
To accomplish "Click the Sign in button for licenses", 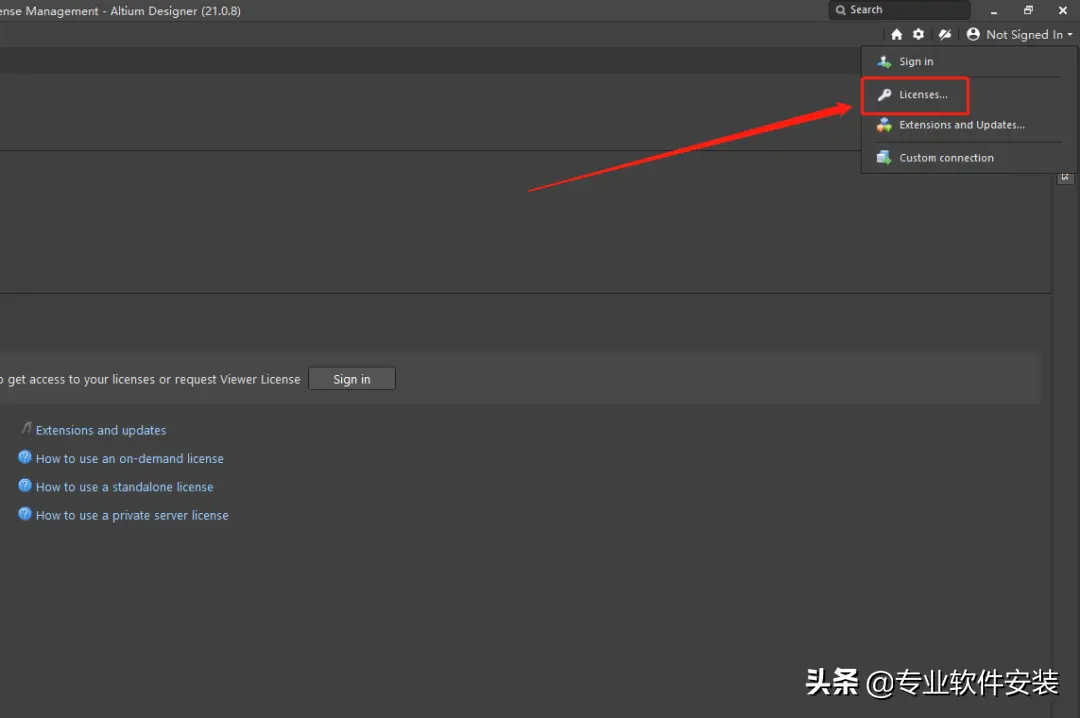I will (x=352, y=379).
